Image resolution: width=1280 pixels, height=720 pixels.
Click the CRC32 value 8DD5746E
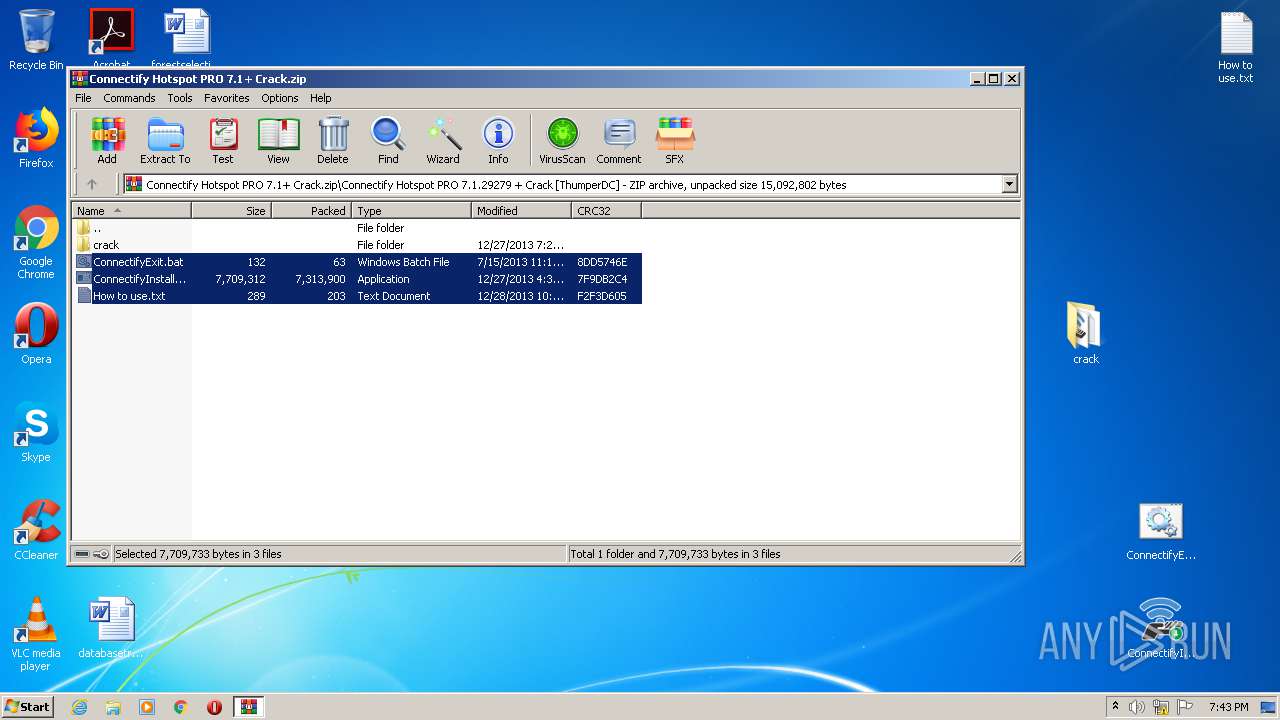pyautogui.click(x=602, y=262)
